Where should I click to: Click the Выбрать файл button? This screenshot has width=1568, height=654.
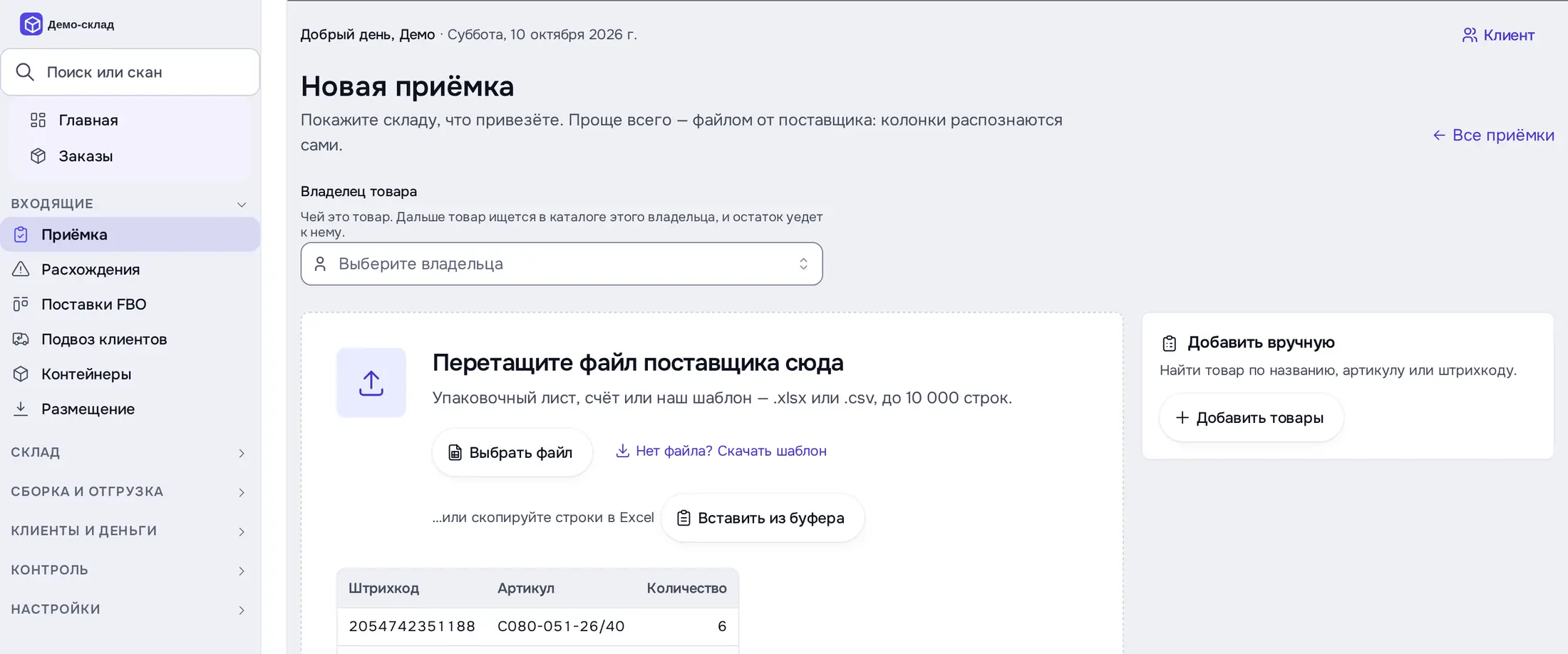512,452
